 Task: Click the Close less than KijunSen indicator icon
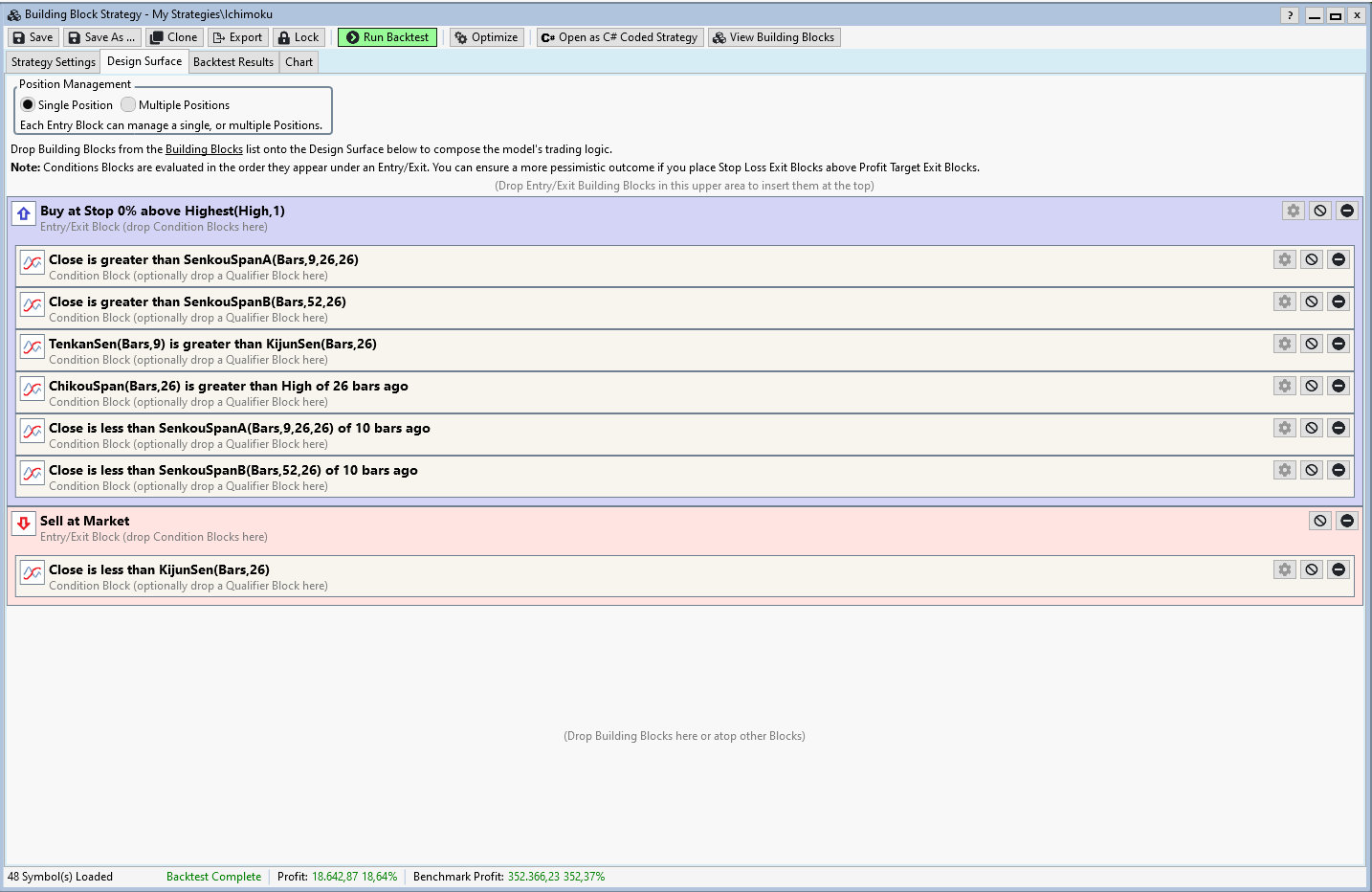[x=33, y=572]
